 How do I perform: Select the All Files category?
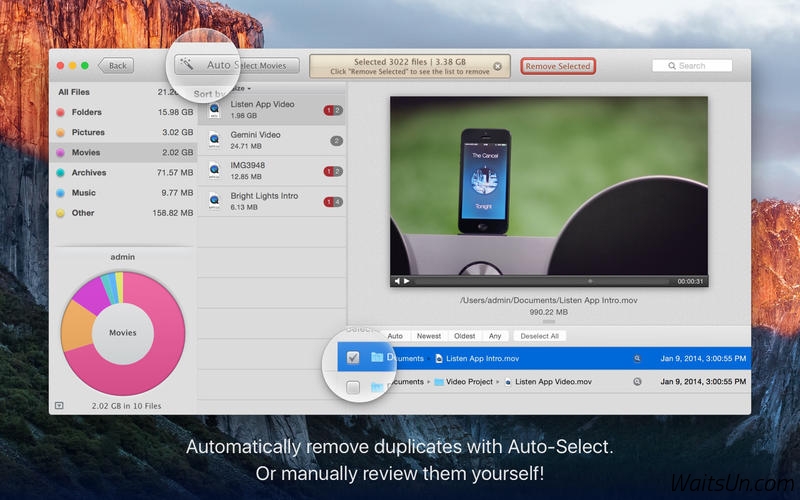[x=125, y=92]
